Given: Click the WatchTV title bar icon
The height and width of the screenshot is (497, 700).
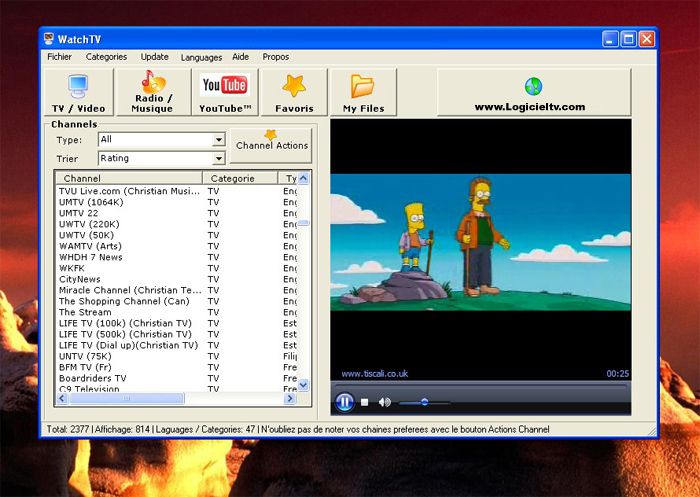Looking at the screenshot, I should click(x=49, y=39).
